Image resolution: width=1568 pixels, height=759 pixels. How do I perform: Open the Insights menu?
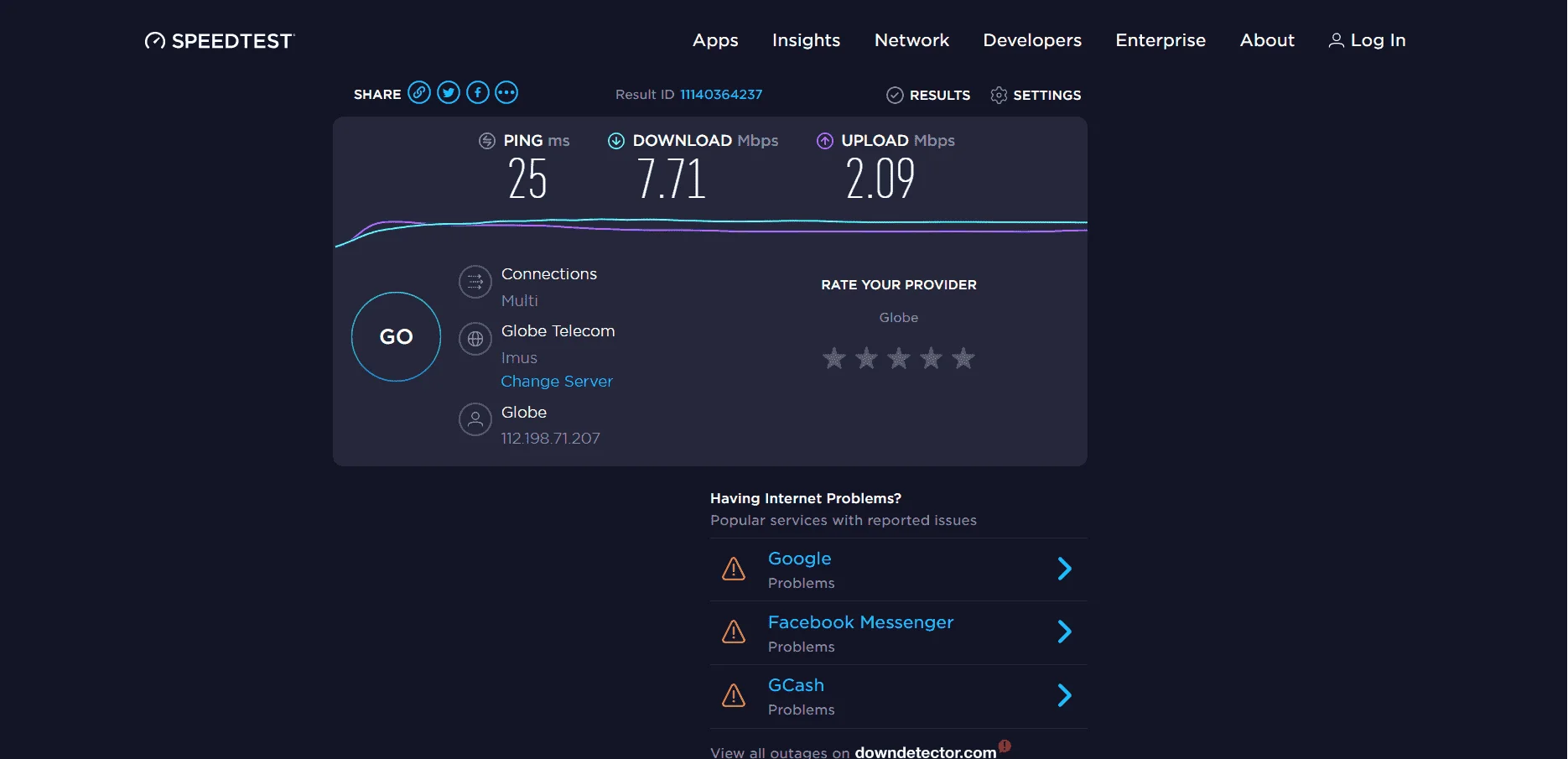click(x=806, y=40)
